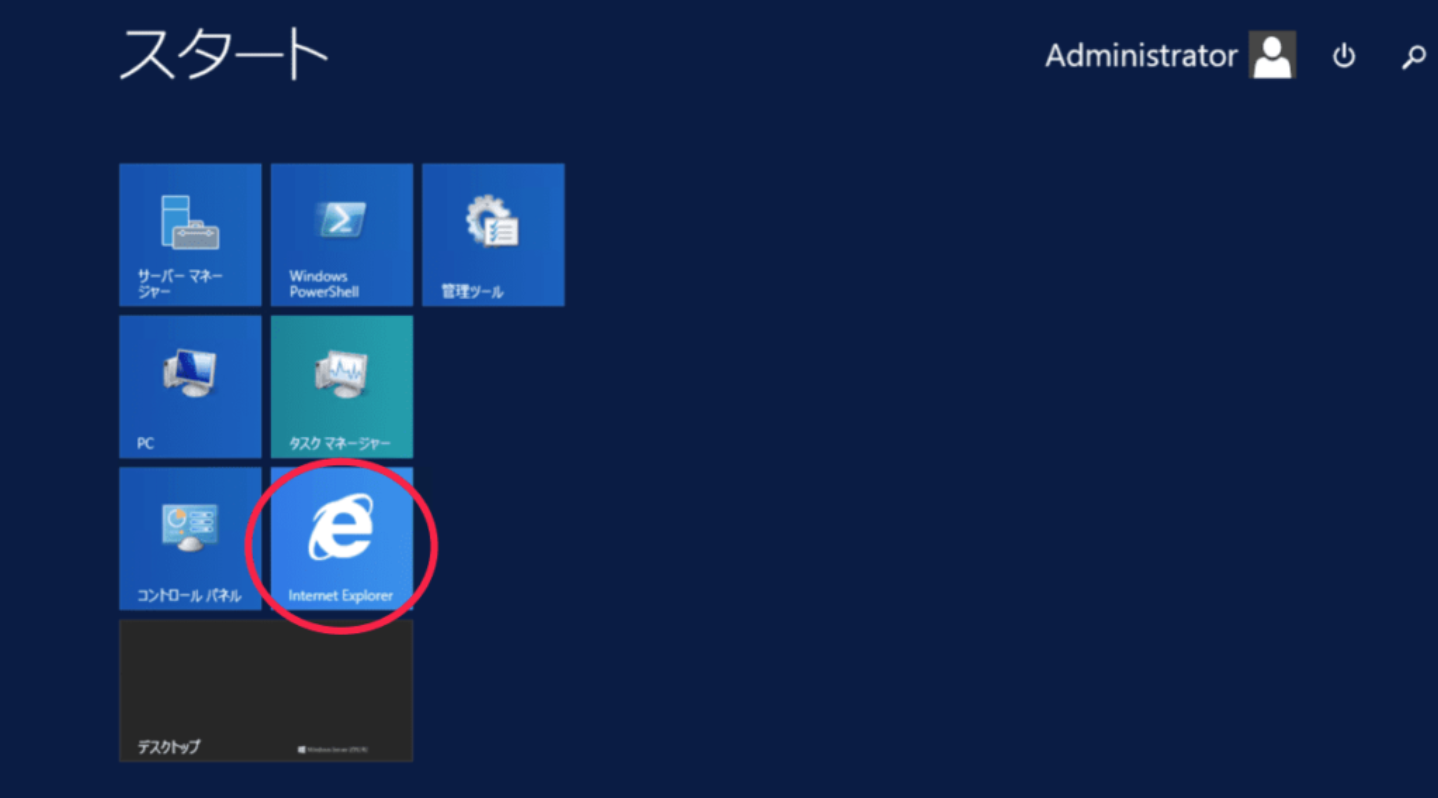
Task: Click the Administrator account avatar picture
Action: (1272, 55)
